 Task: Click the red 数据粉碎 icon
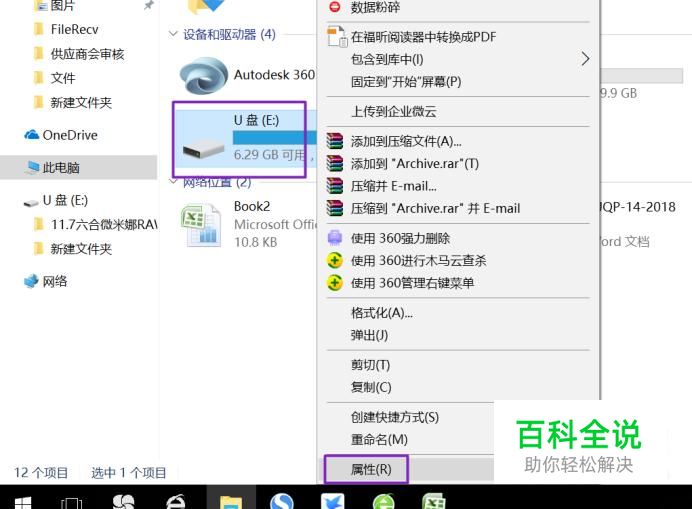pos(335,7)
